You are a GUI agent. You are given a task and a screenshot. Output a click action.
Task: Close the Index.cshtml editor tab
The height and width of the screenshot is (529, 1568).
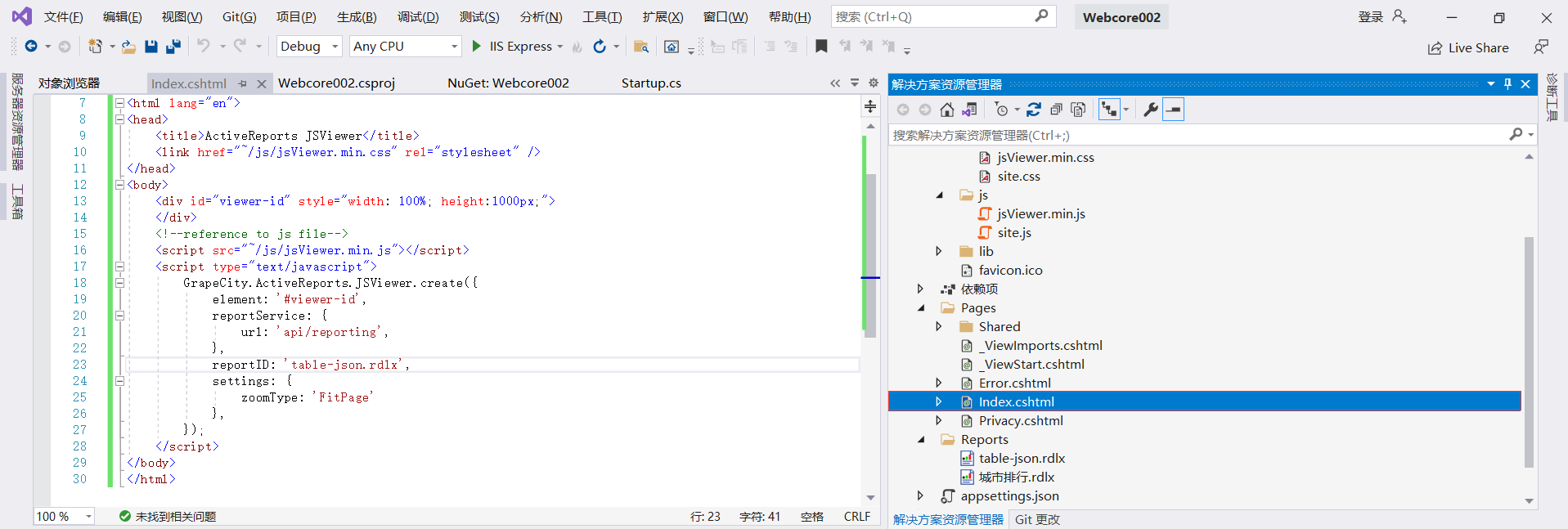click(x=262, y=83)
